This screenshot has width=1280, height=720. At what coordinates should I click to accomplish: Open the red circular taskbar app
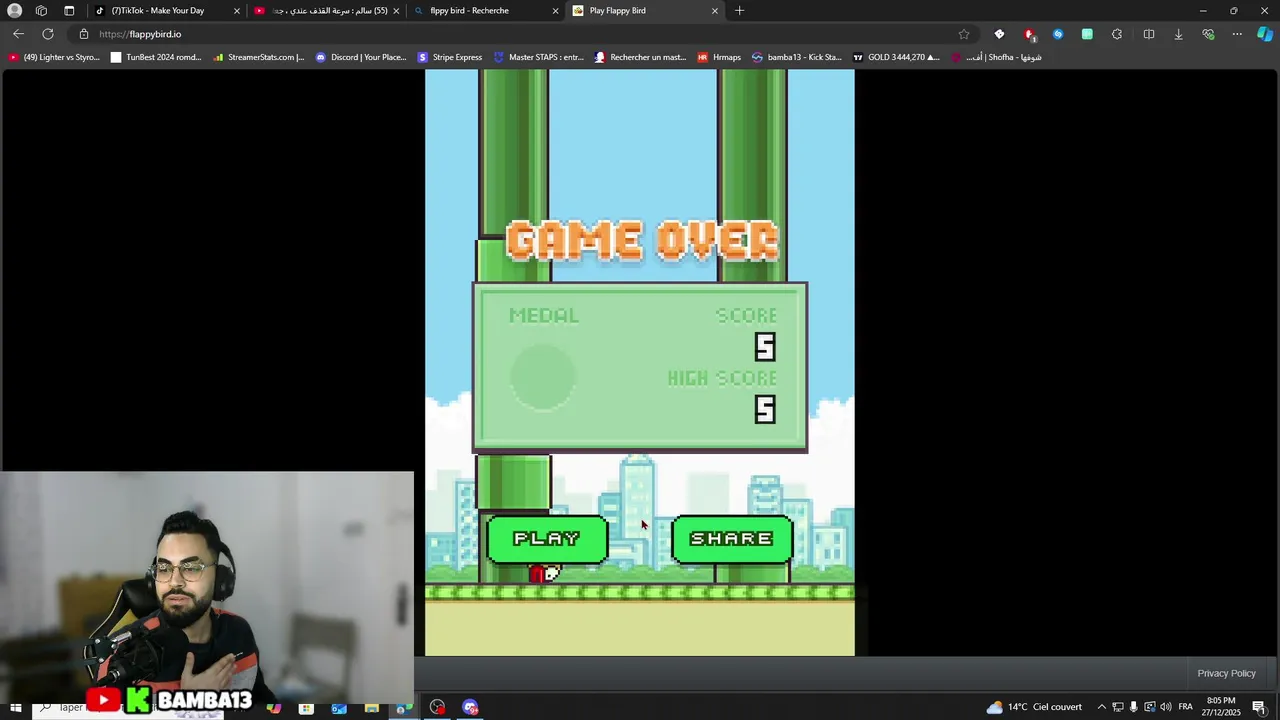[437, 708]
